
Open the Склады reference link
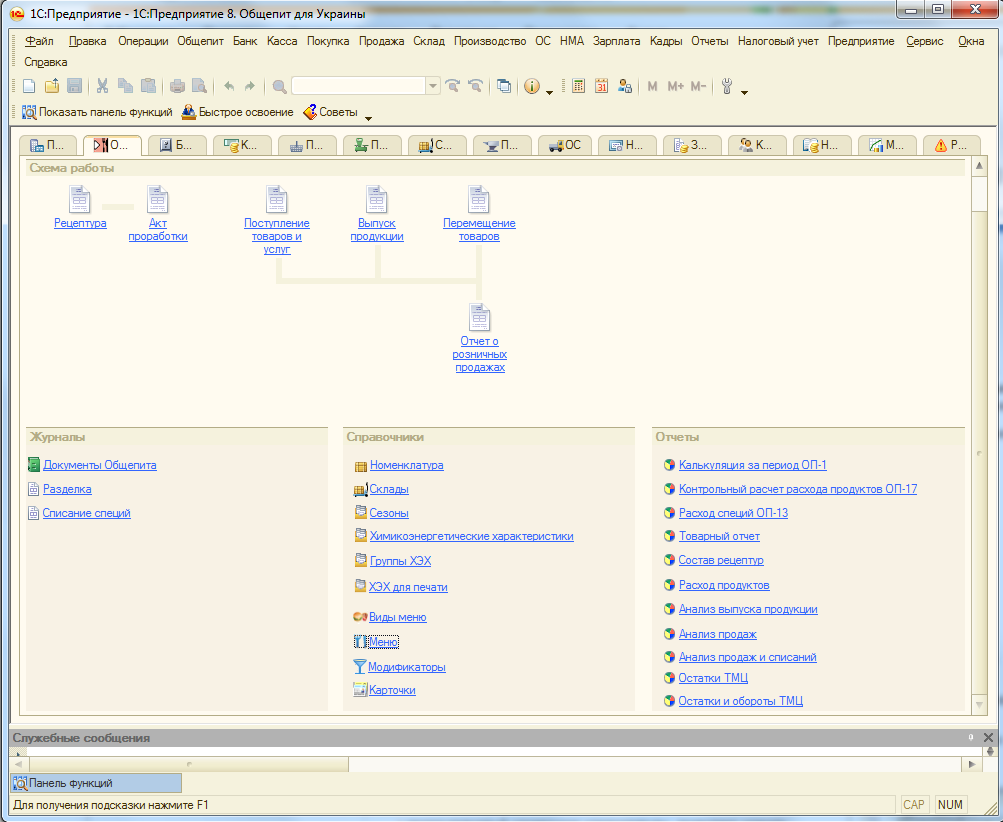[x=389, y=489]
